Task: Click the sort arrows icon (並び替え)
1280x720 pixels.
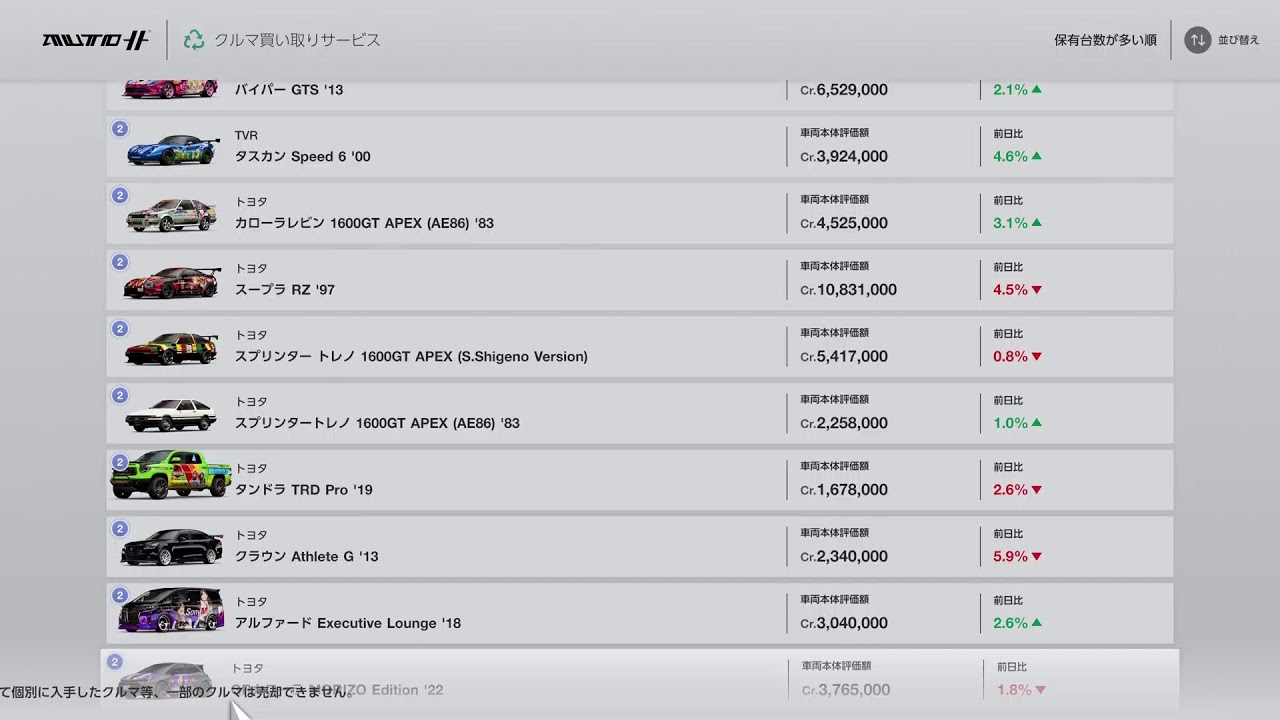Action: point(1197,40)
